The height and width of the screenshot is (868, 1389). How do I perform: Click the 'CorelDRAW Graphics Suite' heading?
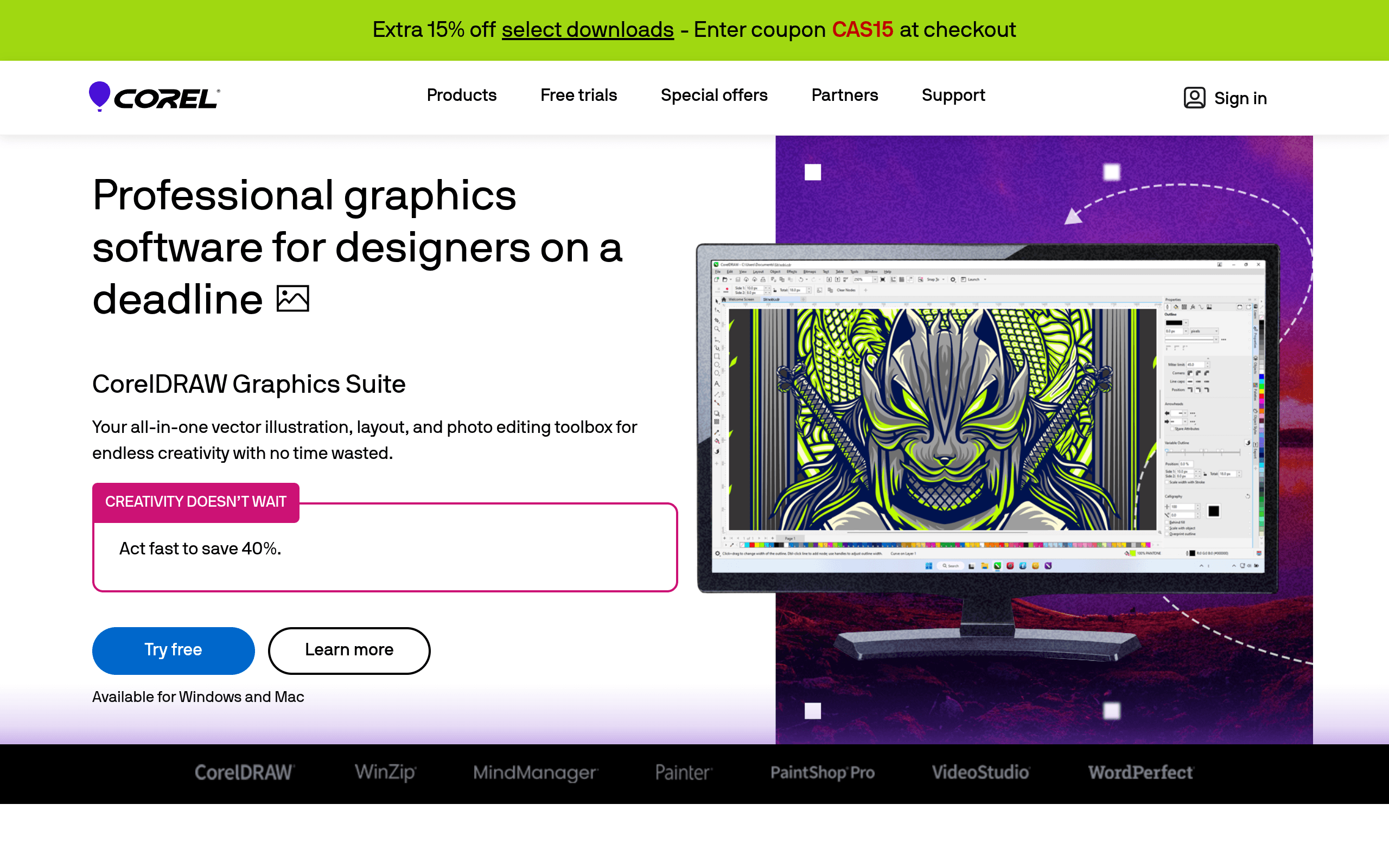tap(249, 384)
